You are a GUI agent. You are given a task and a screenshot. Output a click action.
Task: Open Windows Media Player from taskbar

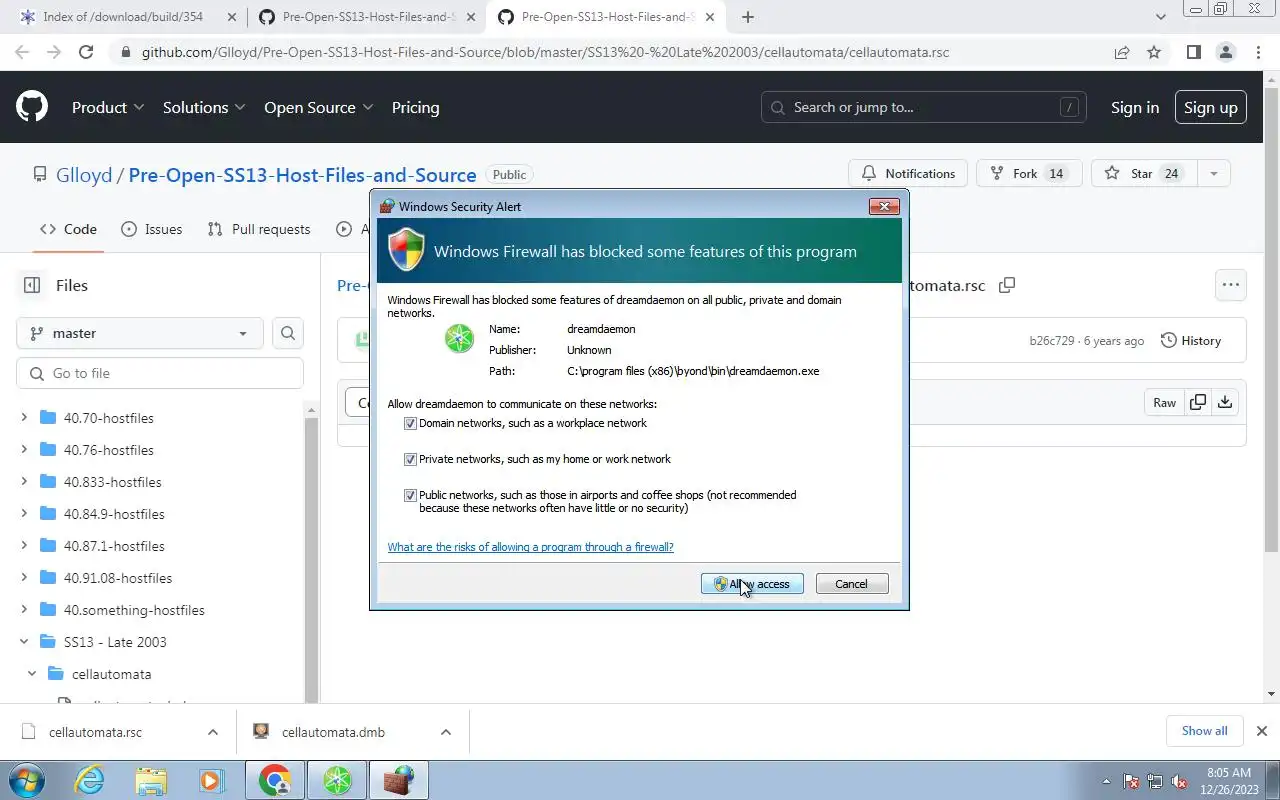coord(211,780)
